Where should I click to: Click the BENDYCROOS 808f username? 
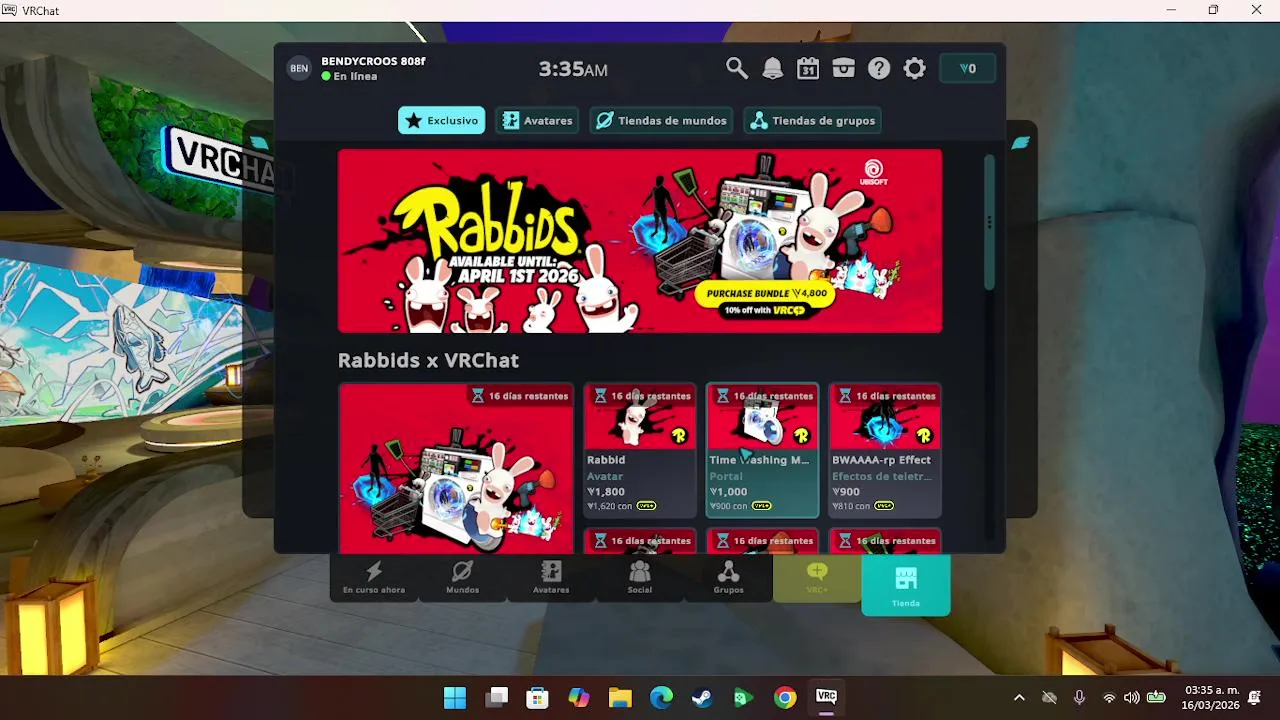pos(373,61)
